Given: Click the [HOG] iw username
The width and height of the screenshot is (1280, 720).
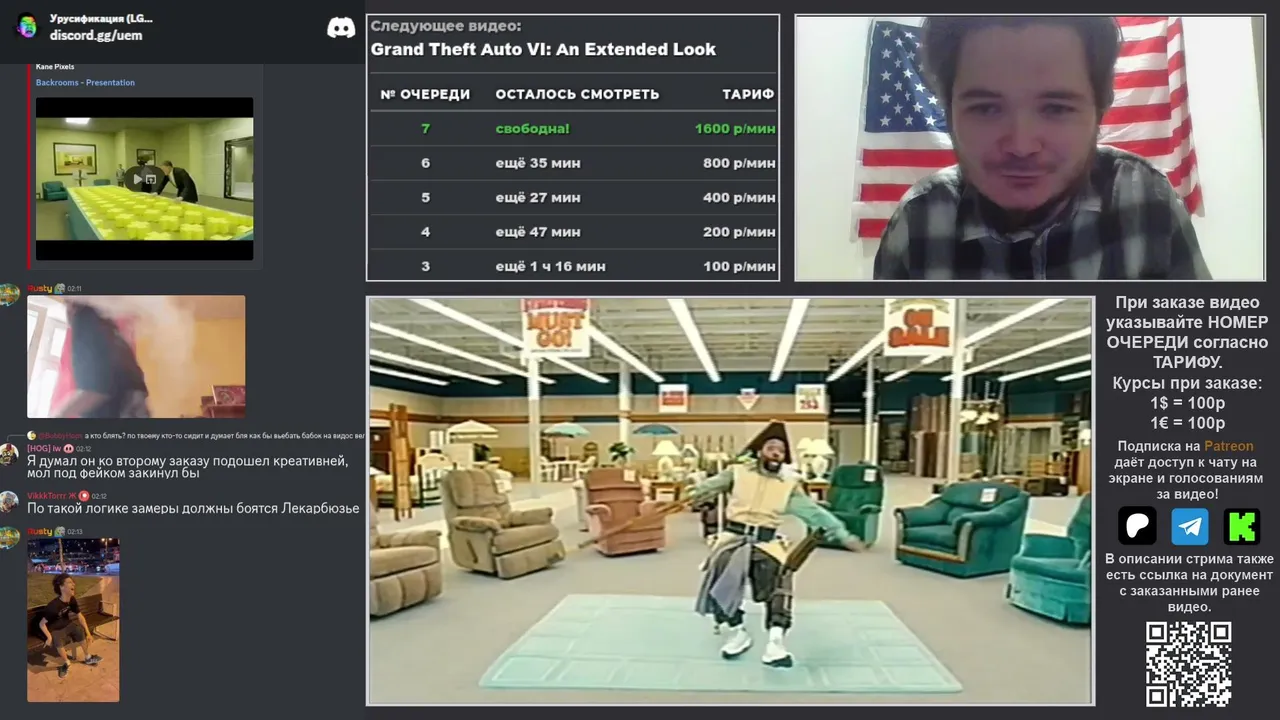Looking at the screenshot, I should pyautogui.click(x=45, y=449).
